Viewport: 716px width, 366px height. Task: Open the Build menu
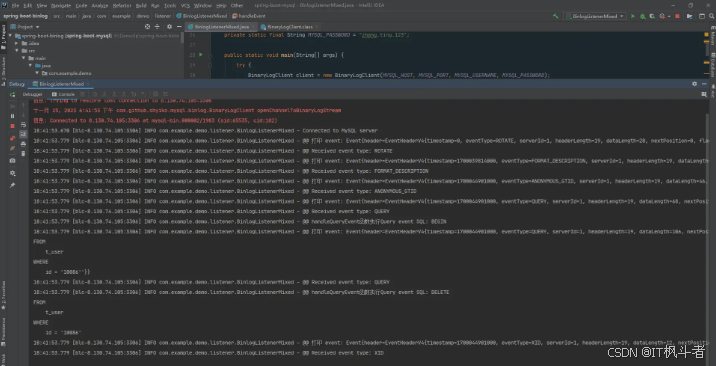(x=141, y=5)
